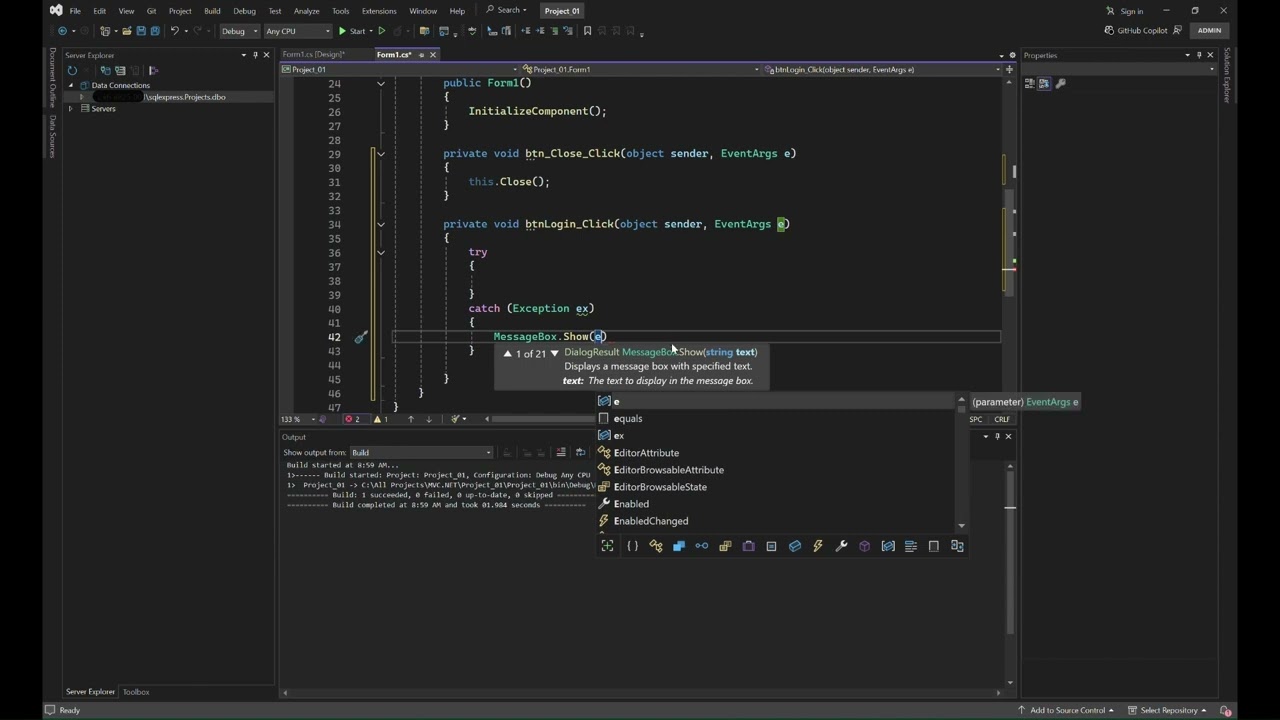Image resolution: width=1280 pixels, height=720 pixels.
Task: Toggle the bookmark icon in the toolbar
Action: (x=587, y=31)
